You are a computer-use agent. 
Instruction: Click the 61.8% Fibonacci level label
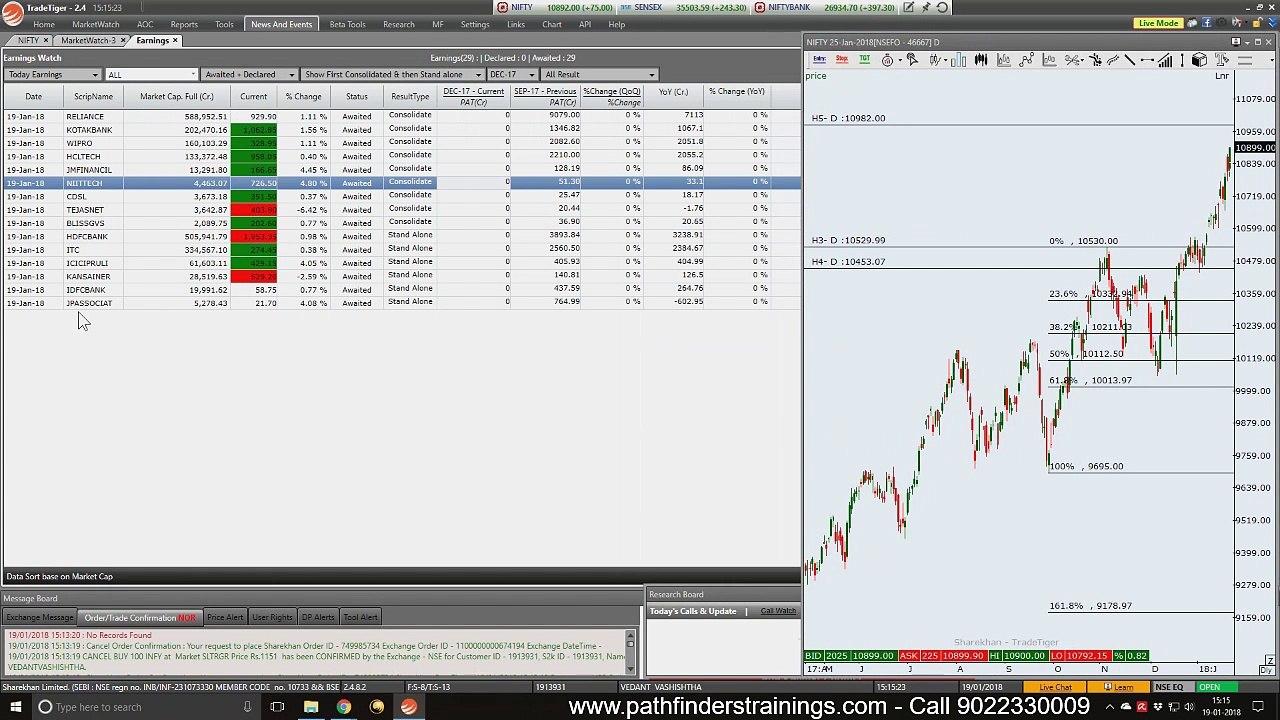(1091, 380)
